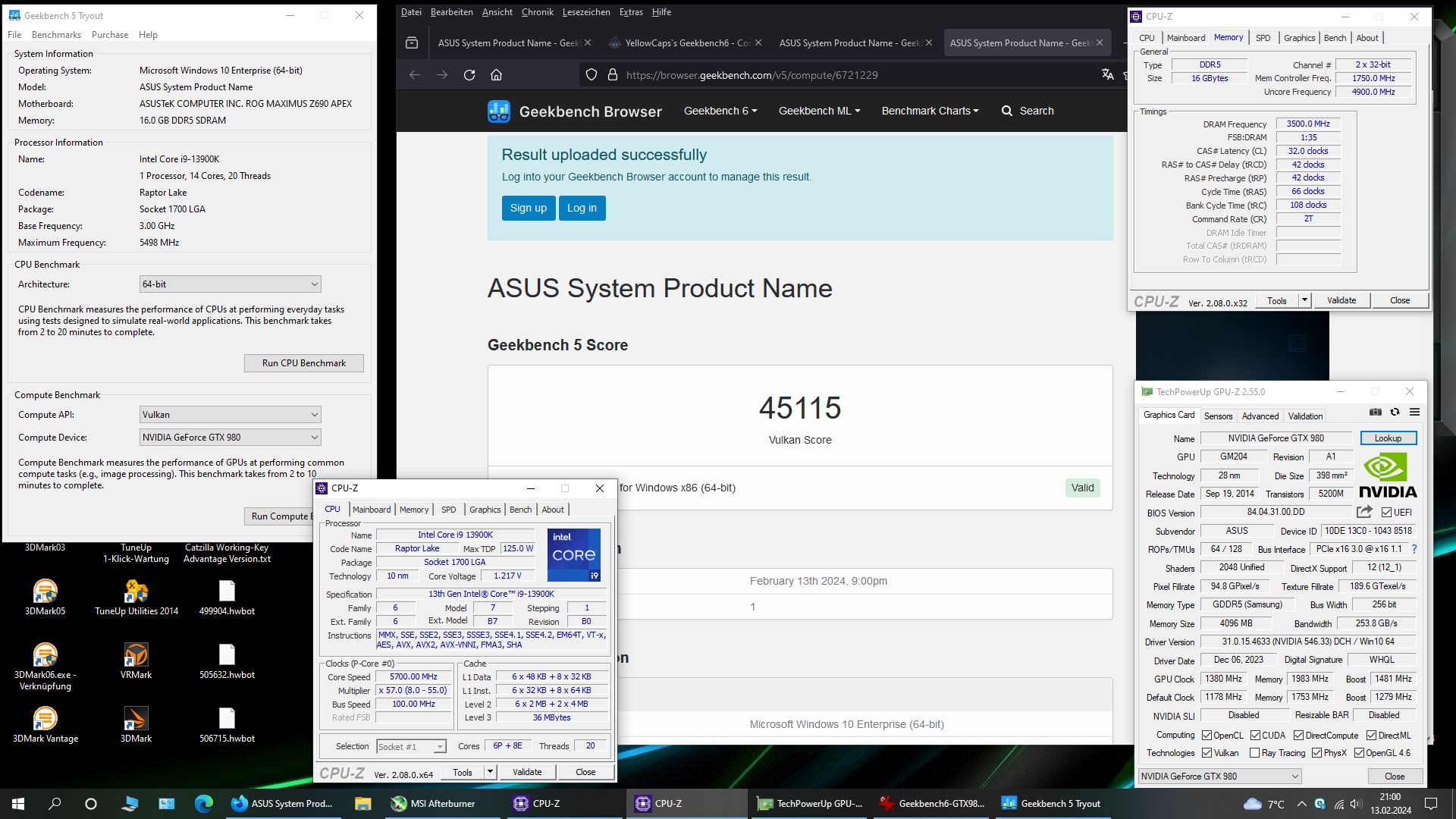Toggle the UEFI checkbox in GPU-Z
1456x819 pixels.
(1386, 513)
